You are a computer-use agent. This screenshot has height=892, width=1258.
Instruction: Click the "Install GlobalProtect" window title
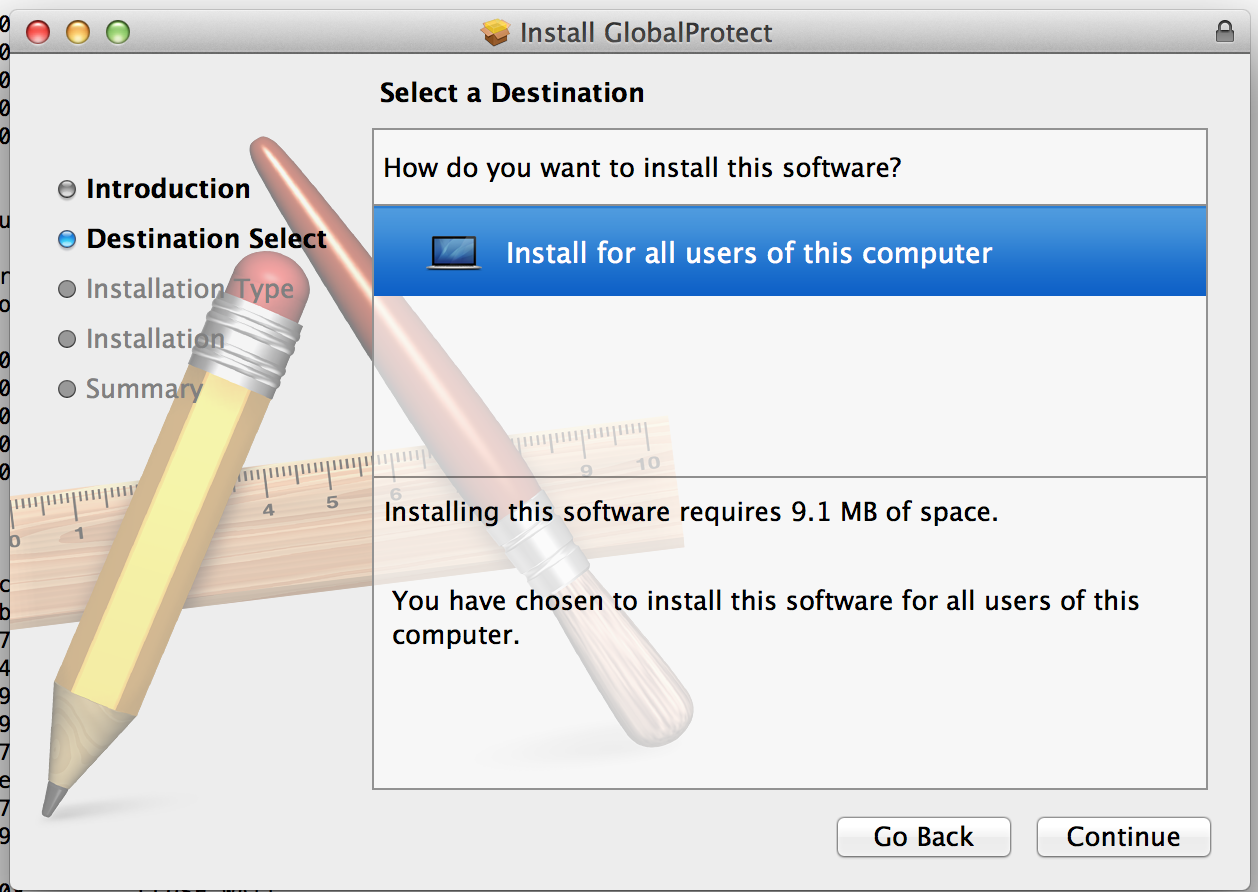click(646, 33)
